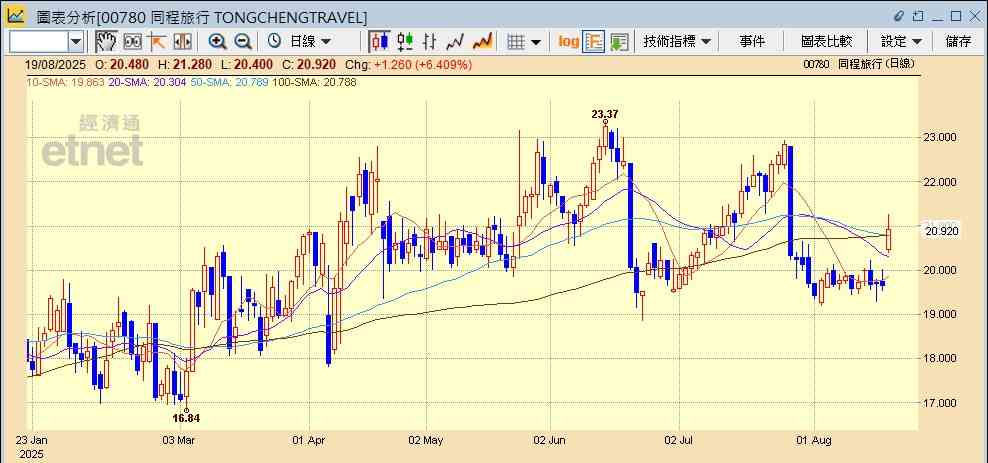
Task: Open the stock code combo box arrow
Action: [76, 42]
